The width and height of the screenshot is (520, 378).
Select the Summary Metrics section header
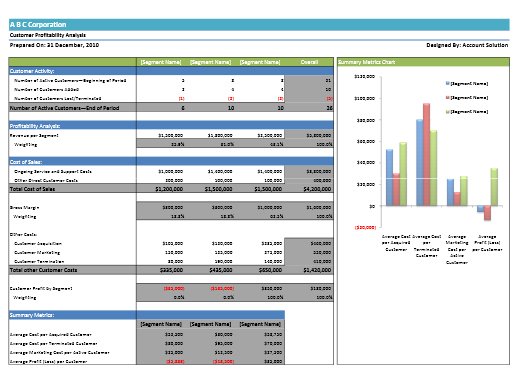click(x=32, y=315)
